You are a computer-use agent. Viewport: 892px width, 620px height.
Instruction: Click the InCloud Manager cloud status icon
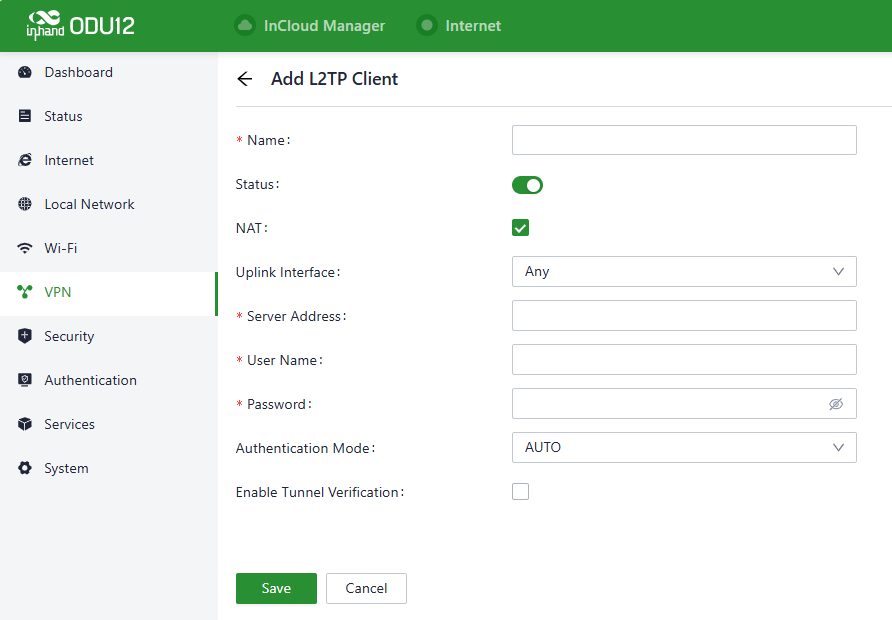pyautogui.click(x=244, y=25)
